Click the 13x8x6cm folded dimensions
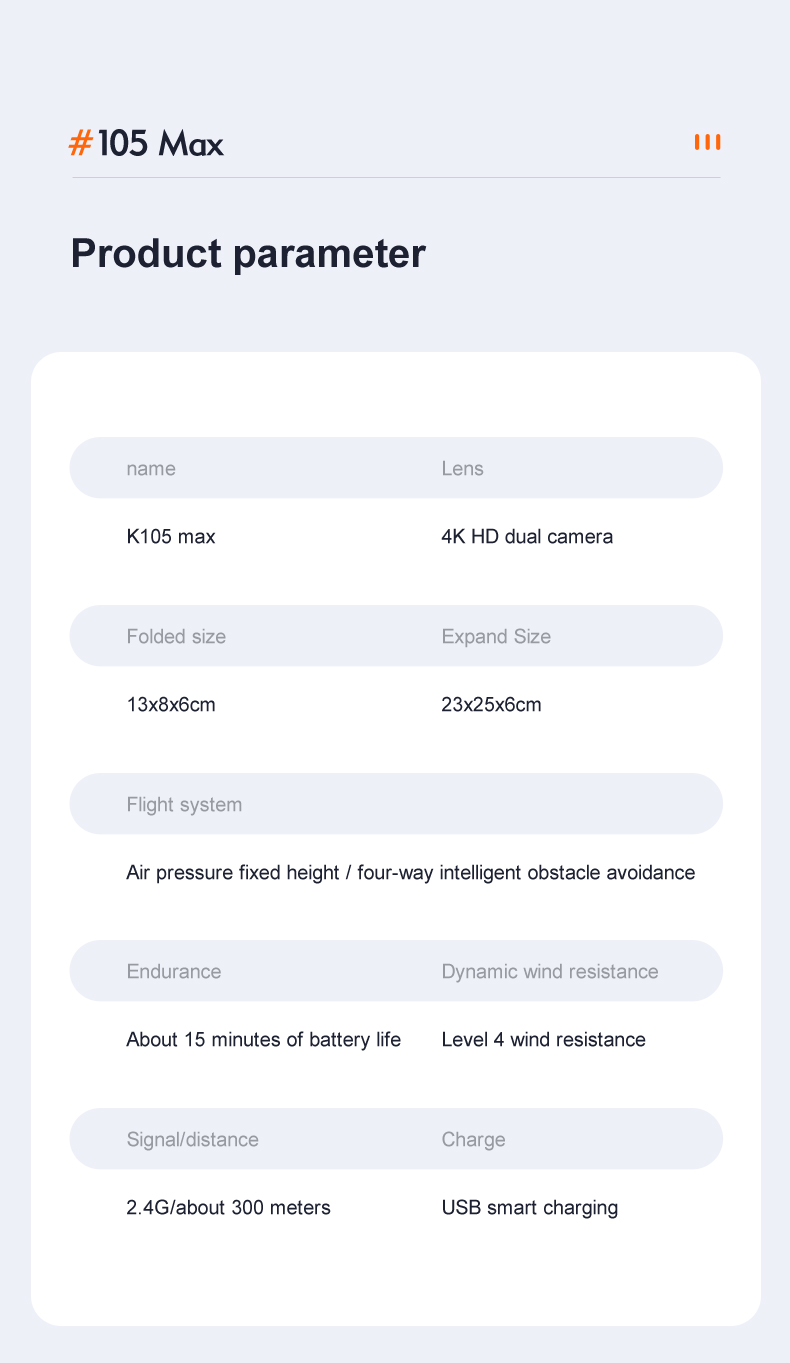Viewport: 790px width, 1363px height. tap(171, 705)
